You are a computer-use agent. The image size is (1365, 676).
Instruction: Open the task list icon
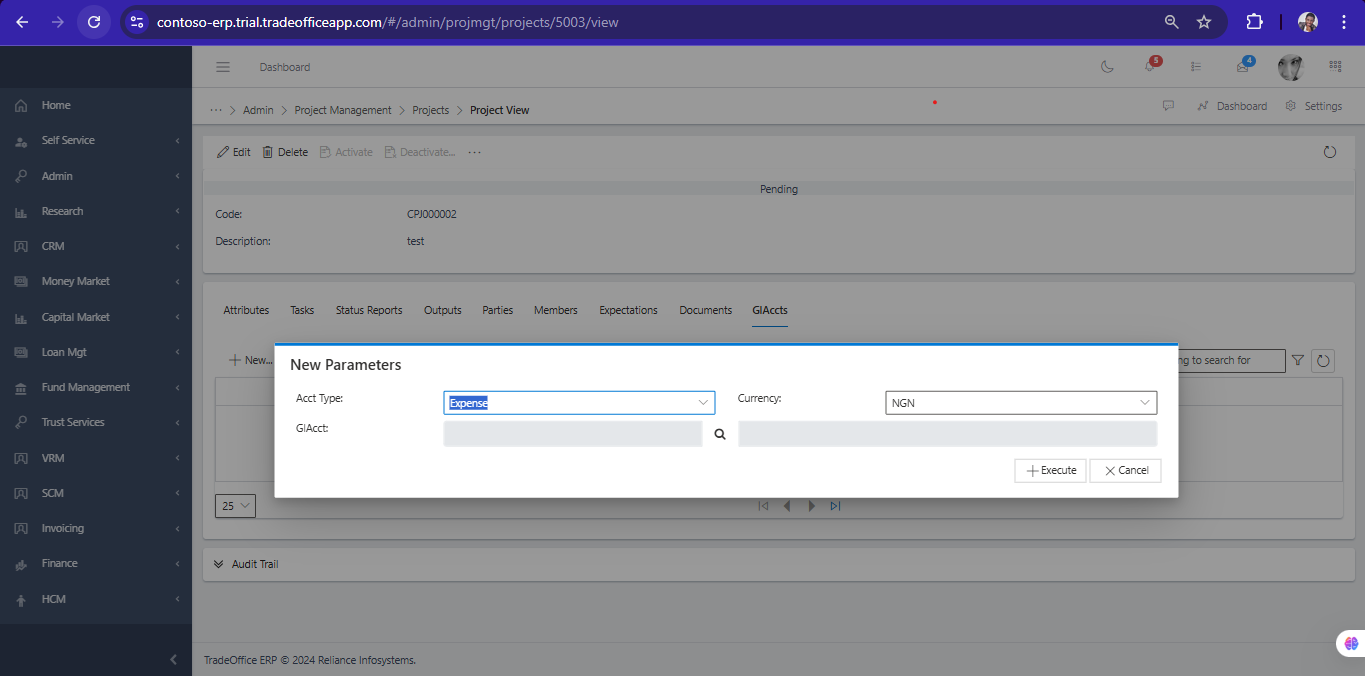[x=1196, y=67]
